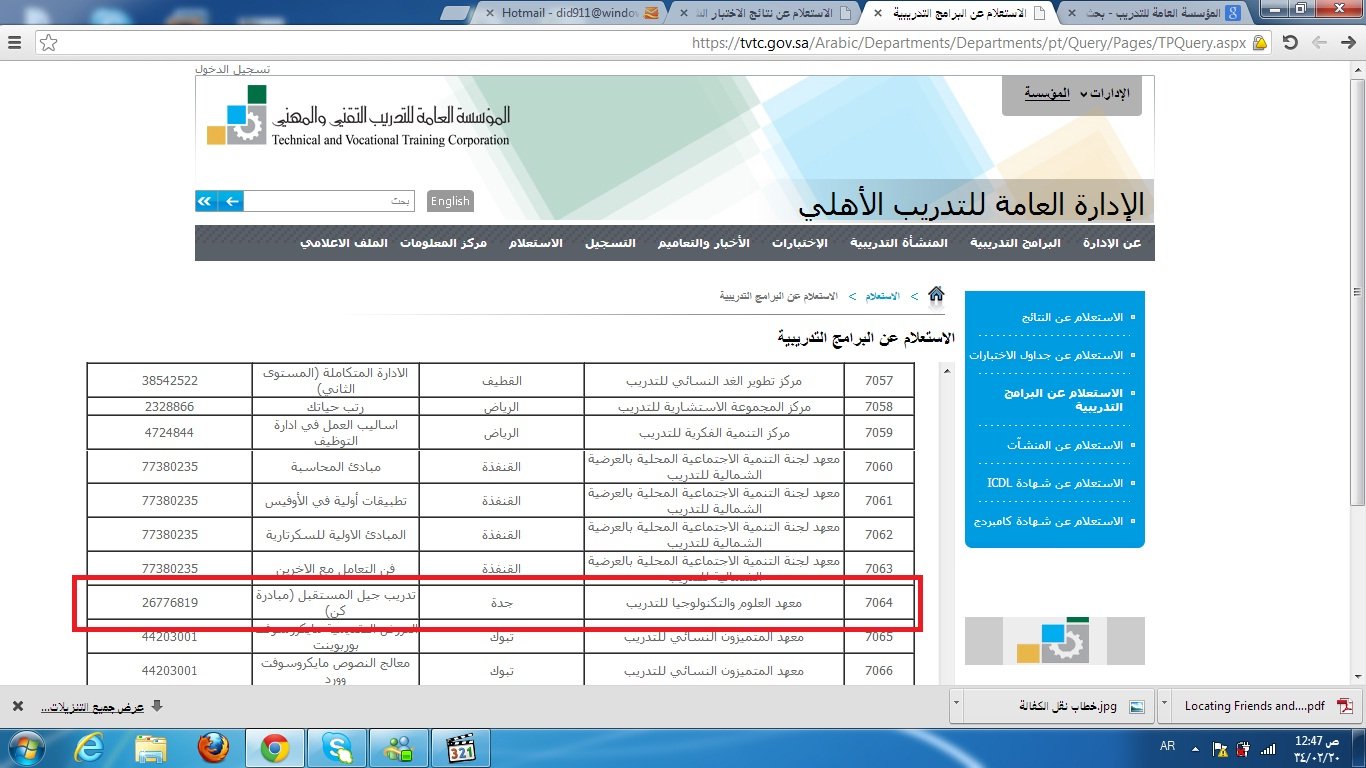This screenshot has width=1366, height=768.
Task: Open the مركز المعلومات menu item
Action: [x=444, y=243]
